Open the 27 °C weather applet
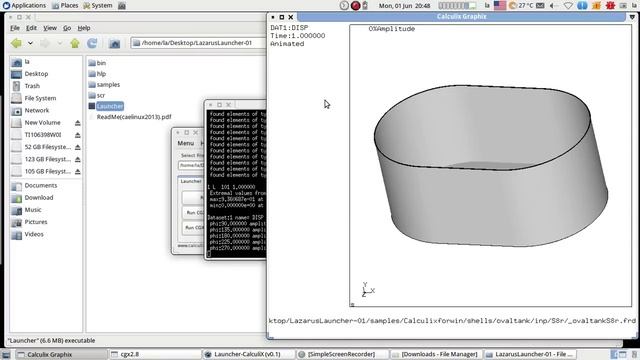 pos(521,6)
